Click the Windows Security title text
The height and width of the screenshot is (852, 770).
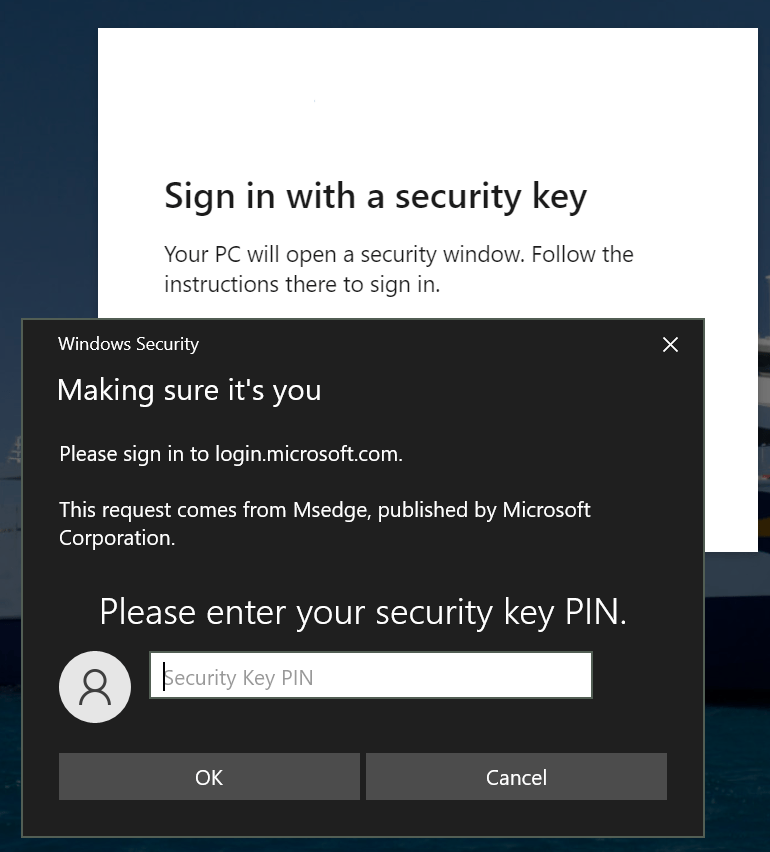128,344
